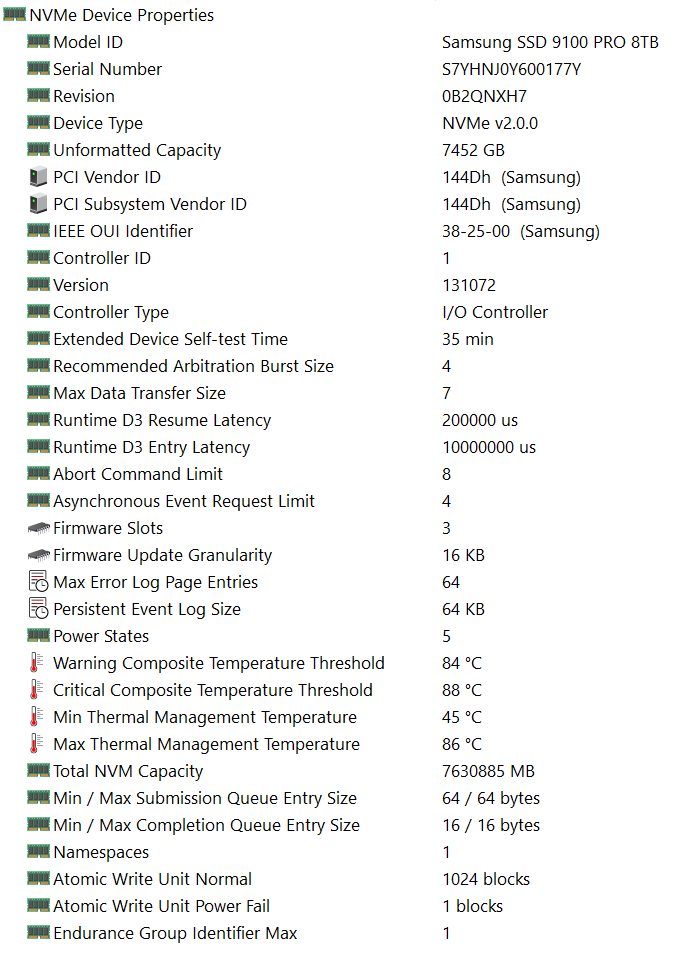Click the icon next to Unformatted Capacity
696x955 pixels.
tap(38, 149)
